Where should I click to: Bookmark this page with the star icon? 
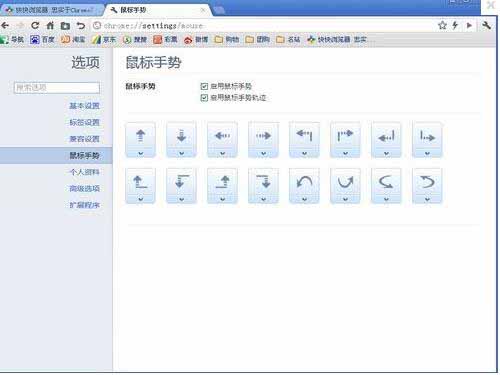[x=442, y=25]
